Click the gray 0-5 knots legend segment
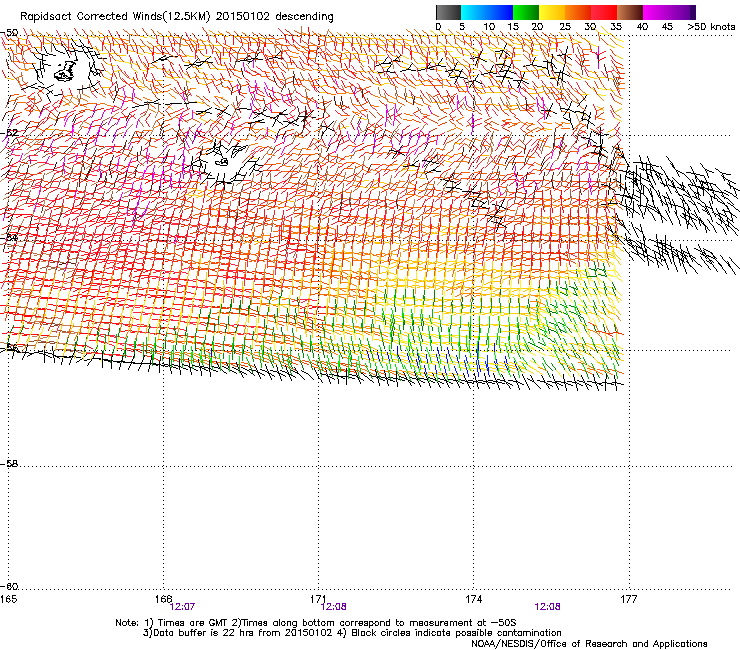This screenshot has width=740, height=650. (x=448, y=12)
